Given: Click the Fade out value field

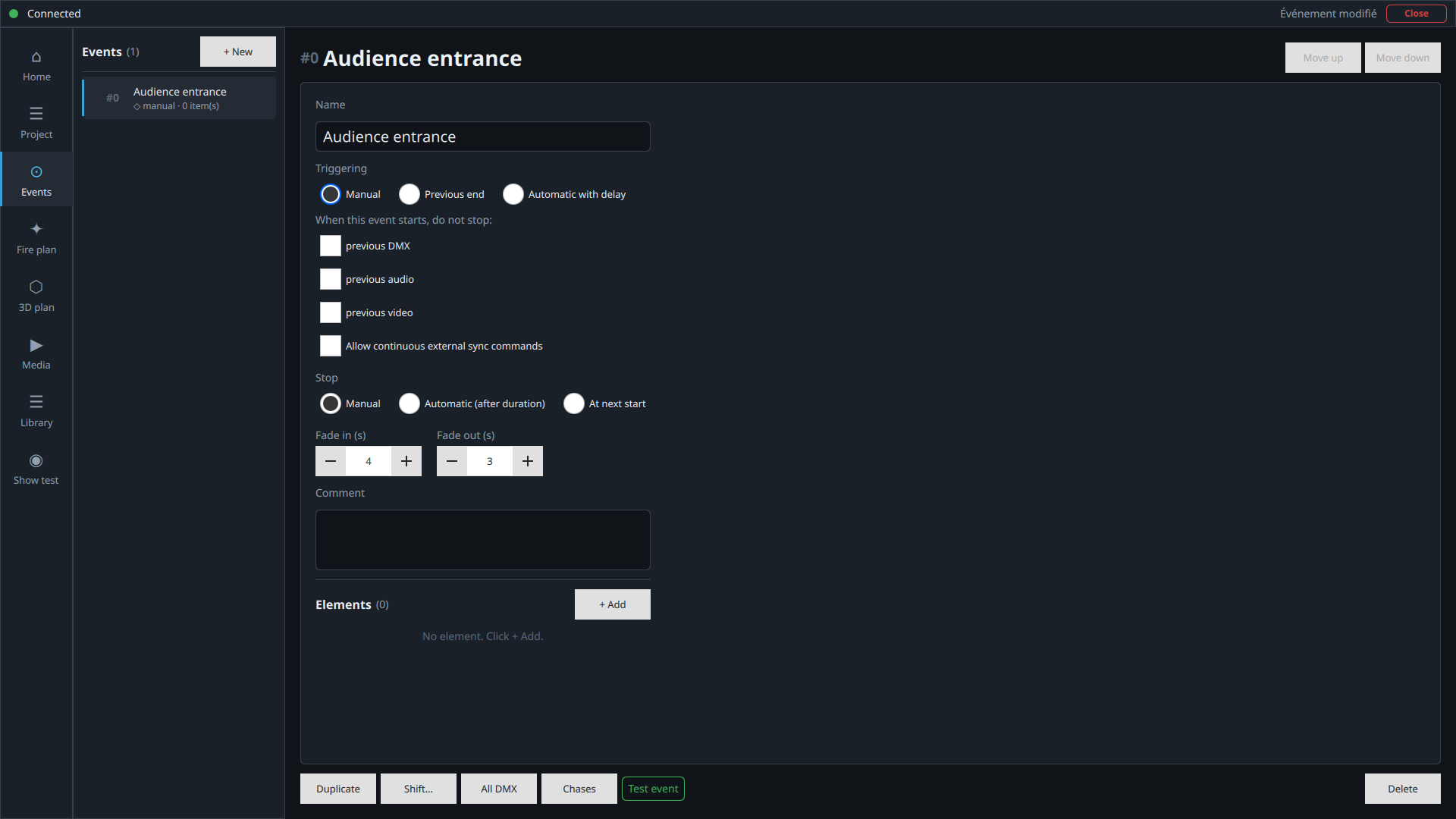Looking at the screenshot, I should (x=490, y=461).
